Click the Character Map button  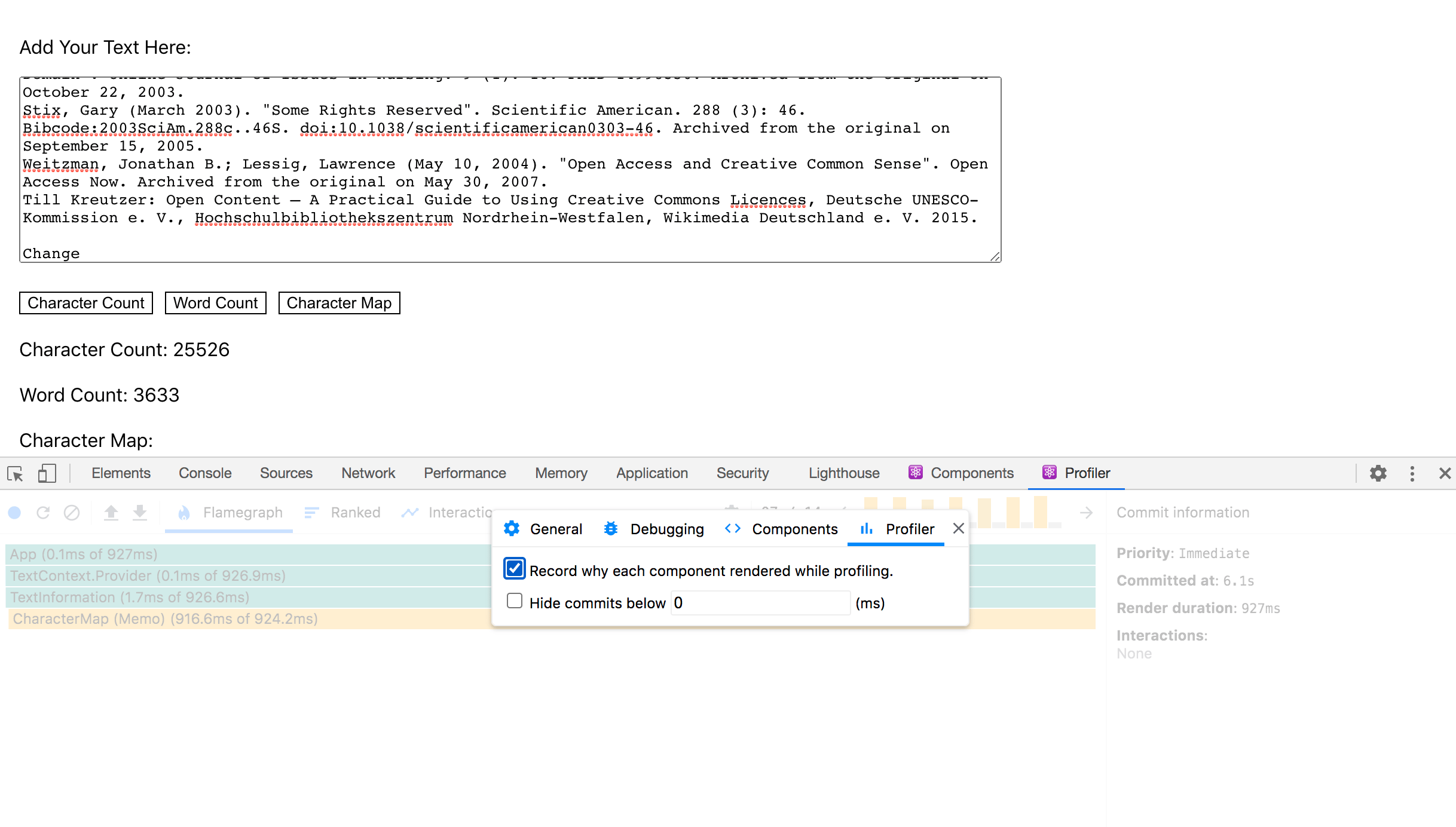tap(339, 303)
